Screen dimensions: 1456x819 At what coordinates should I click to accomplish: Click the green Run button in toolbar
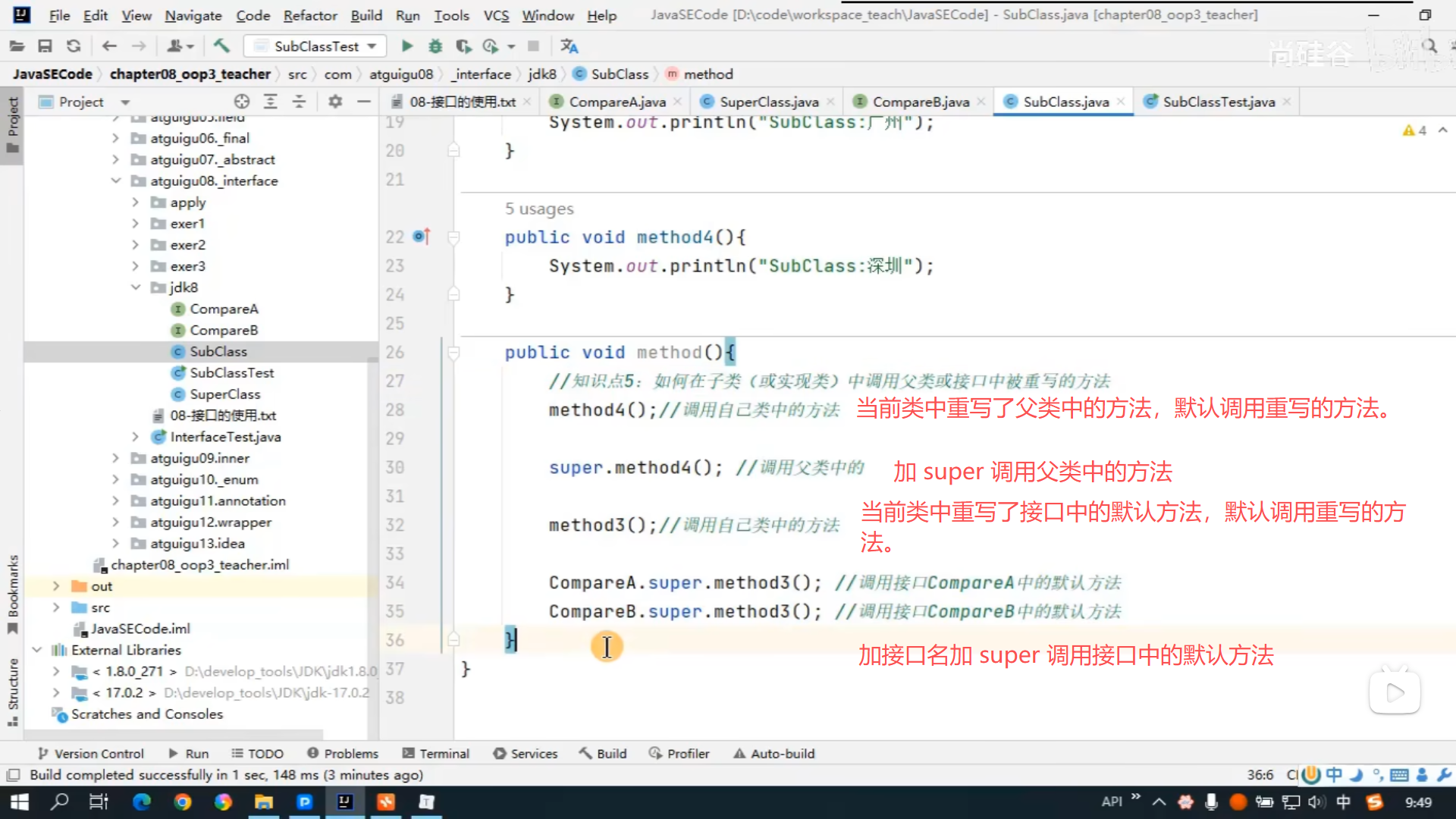pyautogui.click(x=407, y=46)
